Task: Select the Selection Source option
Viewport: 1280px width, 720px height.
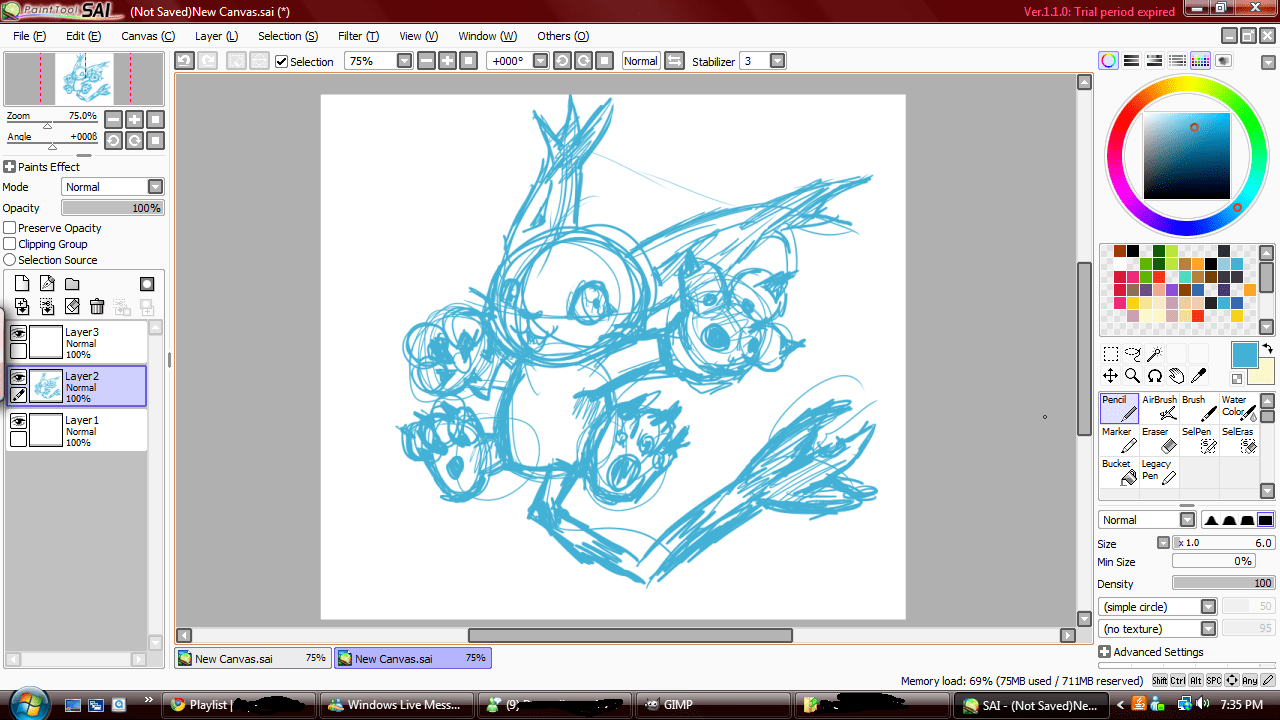Action: point(10,260)
